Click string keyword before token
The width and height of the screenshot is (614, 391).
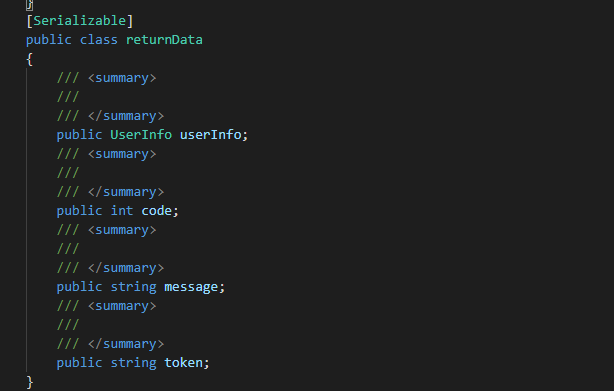[x=133, y=363]
